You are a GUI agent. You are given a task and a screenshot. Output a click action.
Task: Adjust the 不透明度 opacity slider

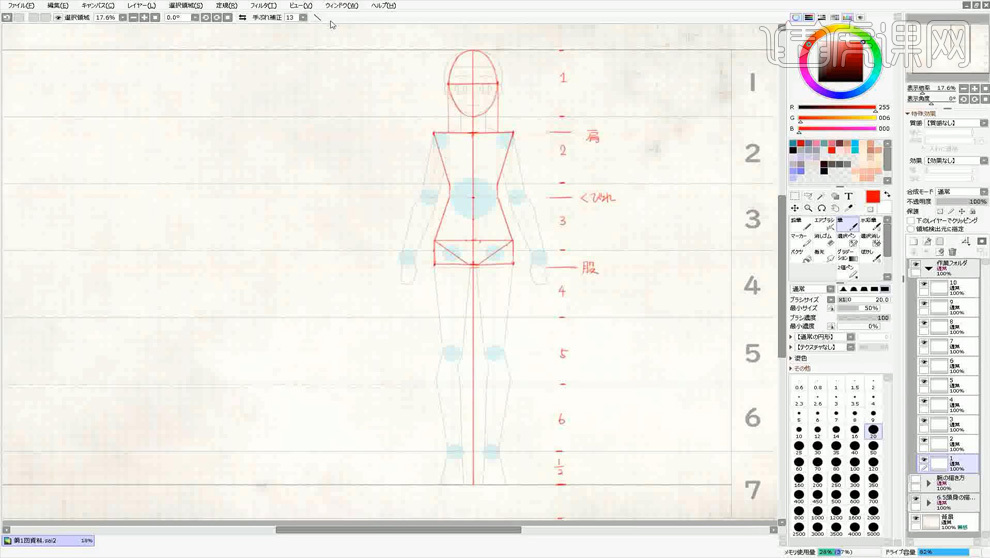[x=960, y=201]
